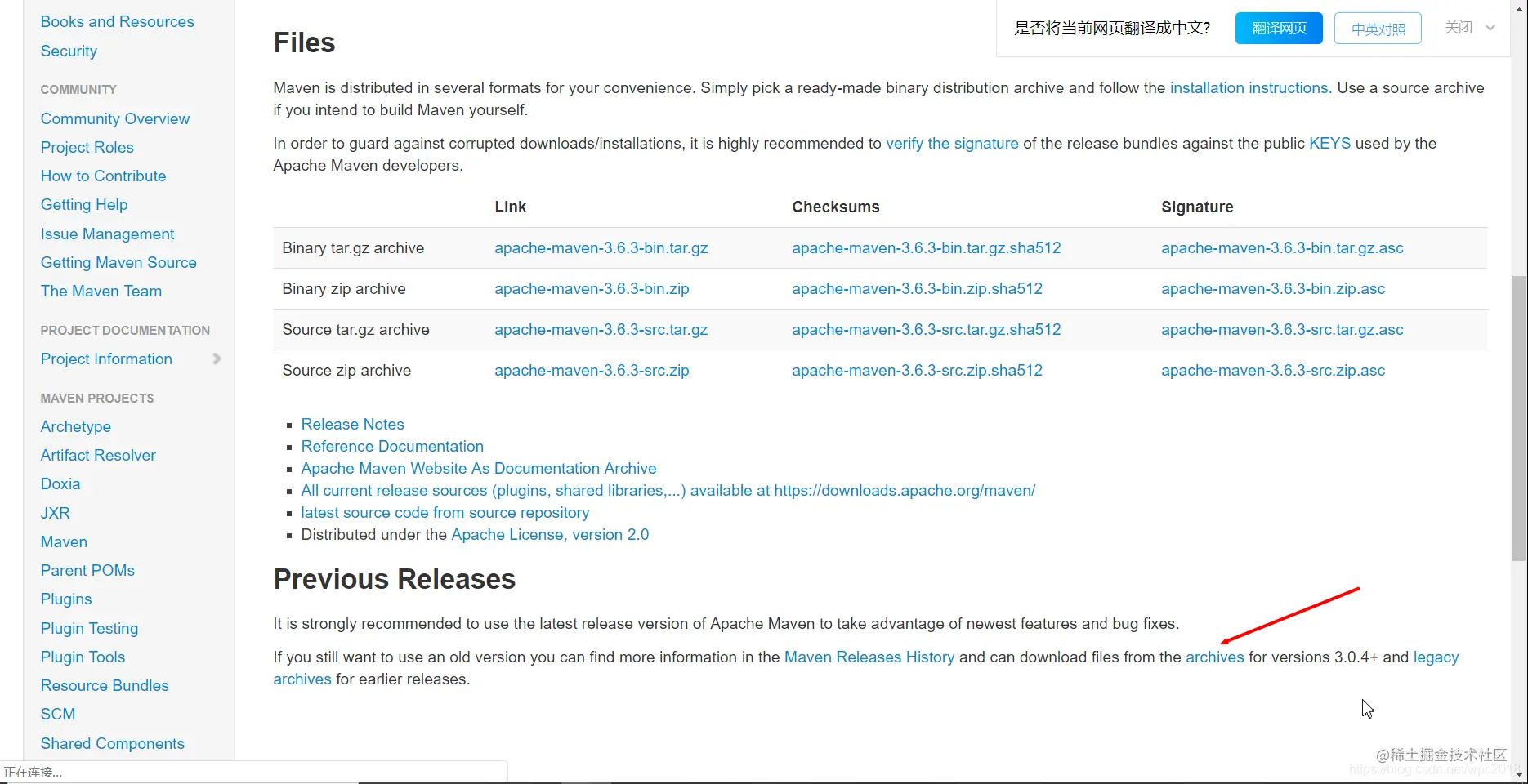This screenshot has width=1528, height=784.
Task: Open apache-maven-3.6.3-bin.tar.gz.sha512 checksum
Action: [927, 247]
